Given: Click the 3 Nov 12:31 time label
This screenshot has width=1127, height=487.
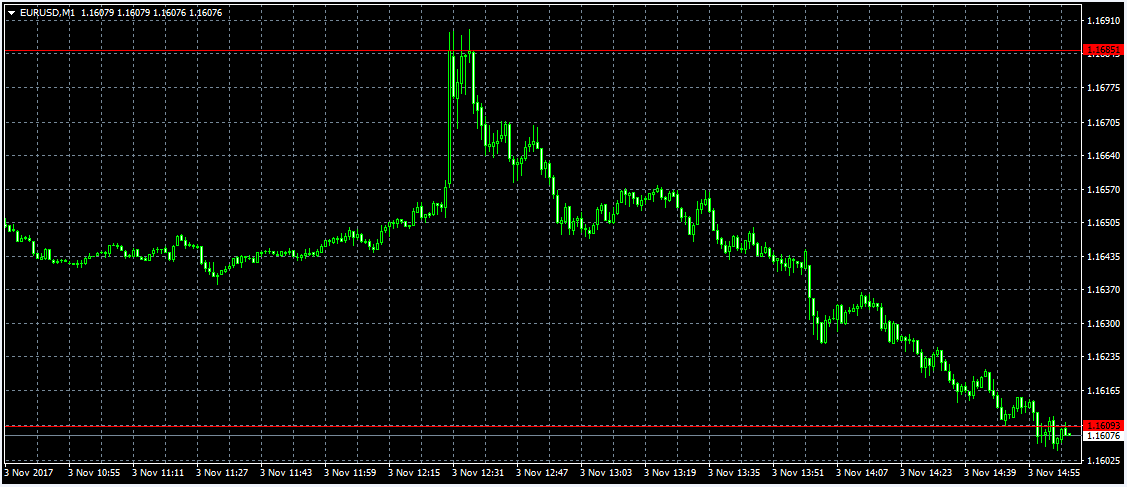Looking at the screenshot, I should coord(479,471).
